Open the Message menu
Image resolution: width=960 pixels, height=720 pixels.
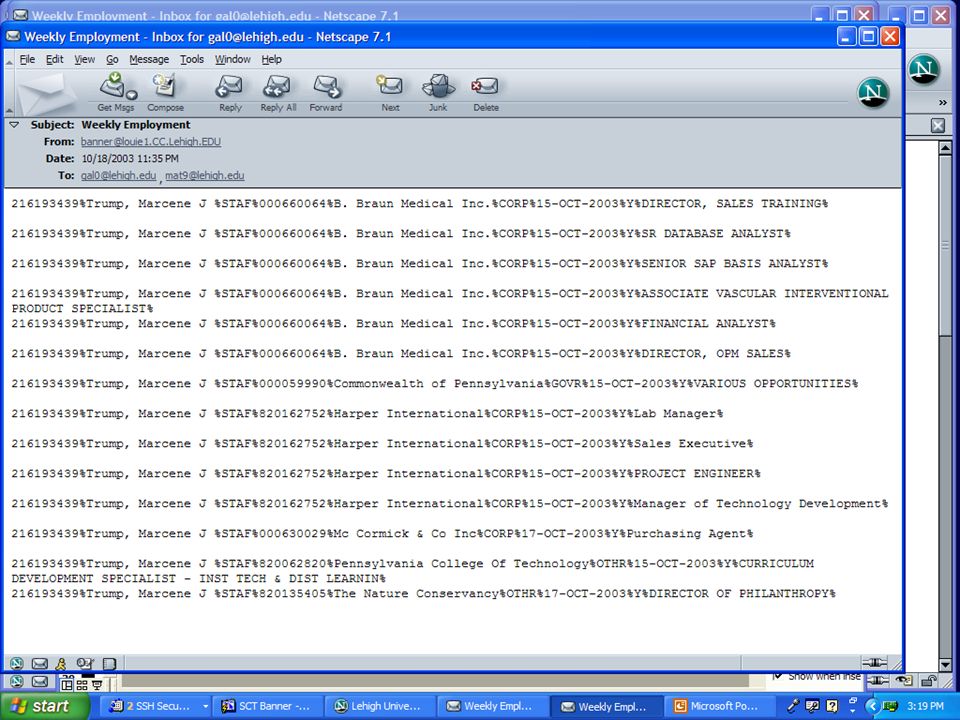149,59
